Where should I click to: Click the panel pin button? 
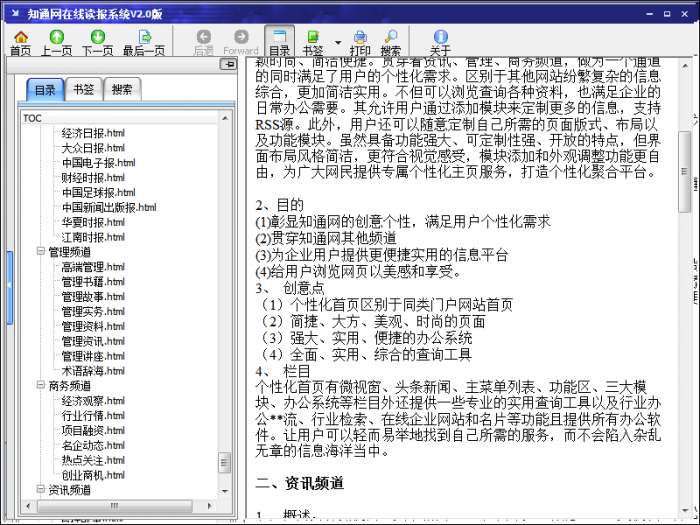(x=229, y=64)
